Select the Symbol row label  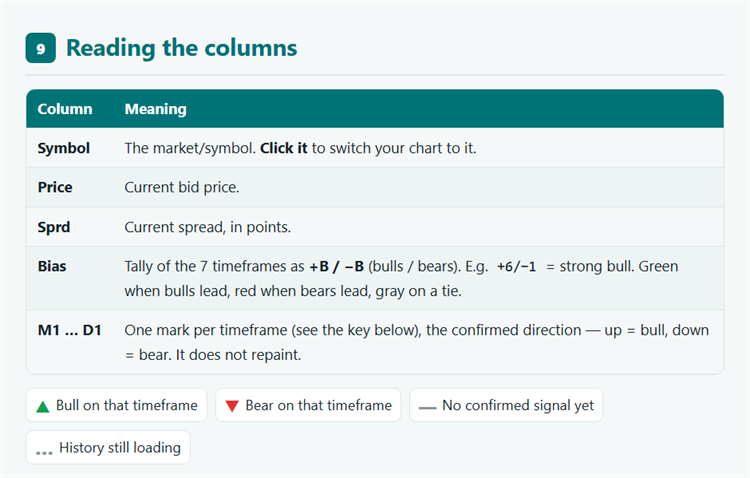point(64,148)
